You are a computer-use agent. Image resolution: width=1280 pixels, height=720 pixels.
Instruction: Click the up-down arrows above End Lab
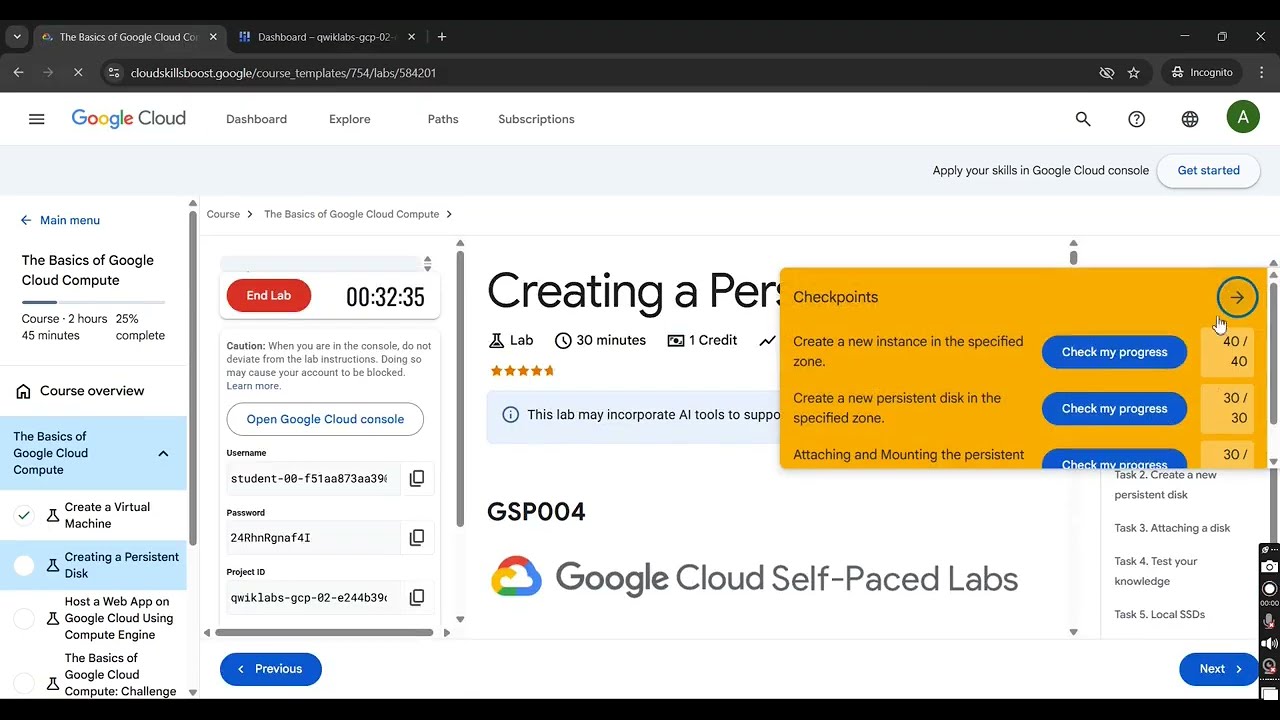click(x=427, y=264)
